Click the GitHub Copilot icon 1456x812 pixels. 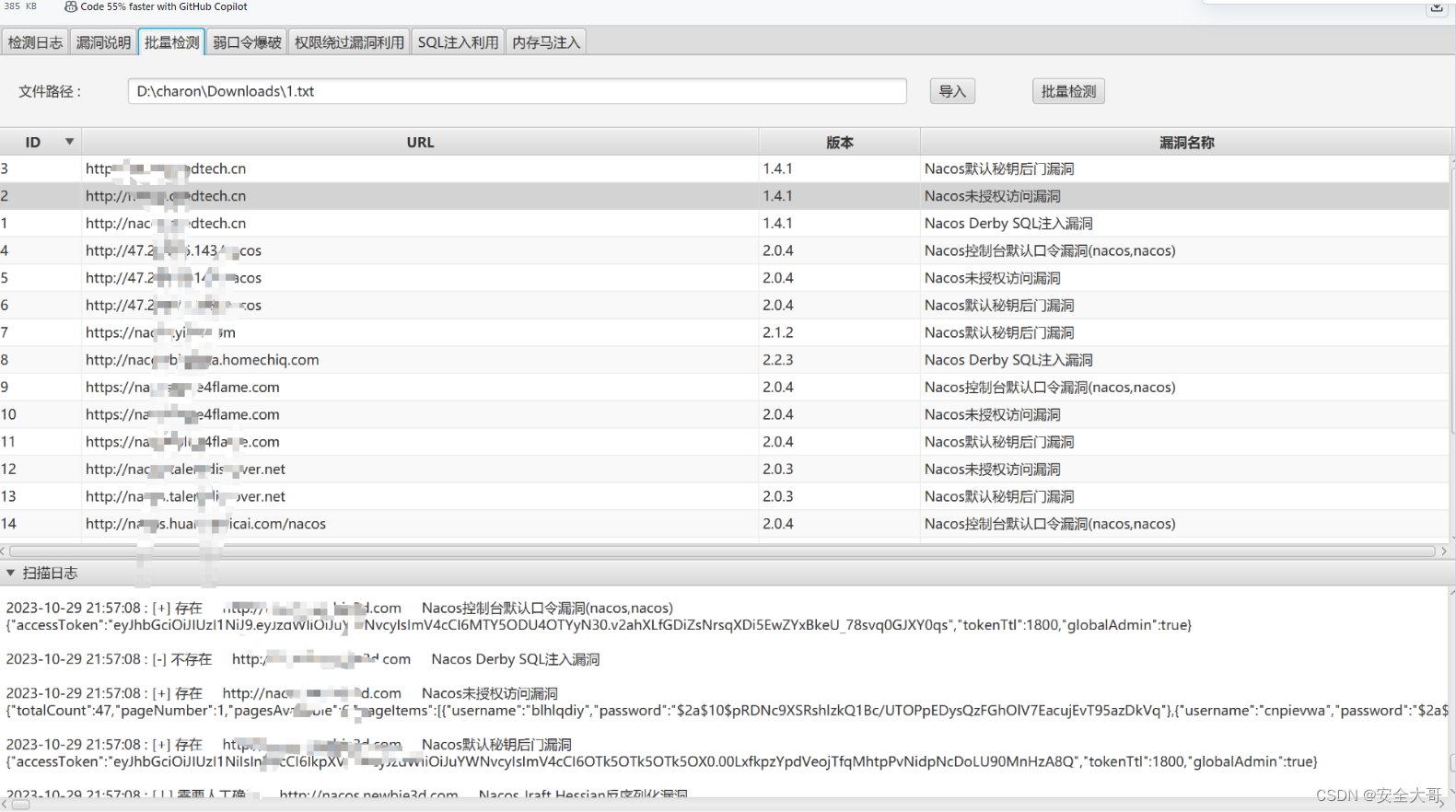[x=71, y=6]
